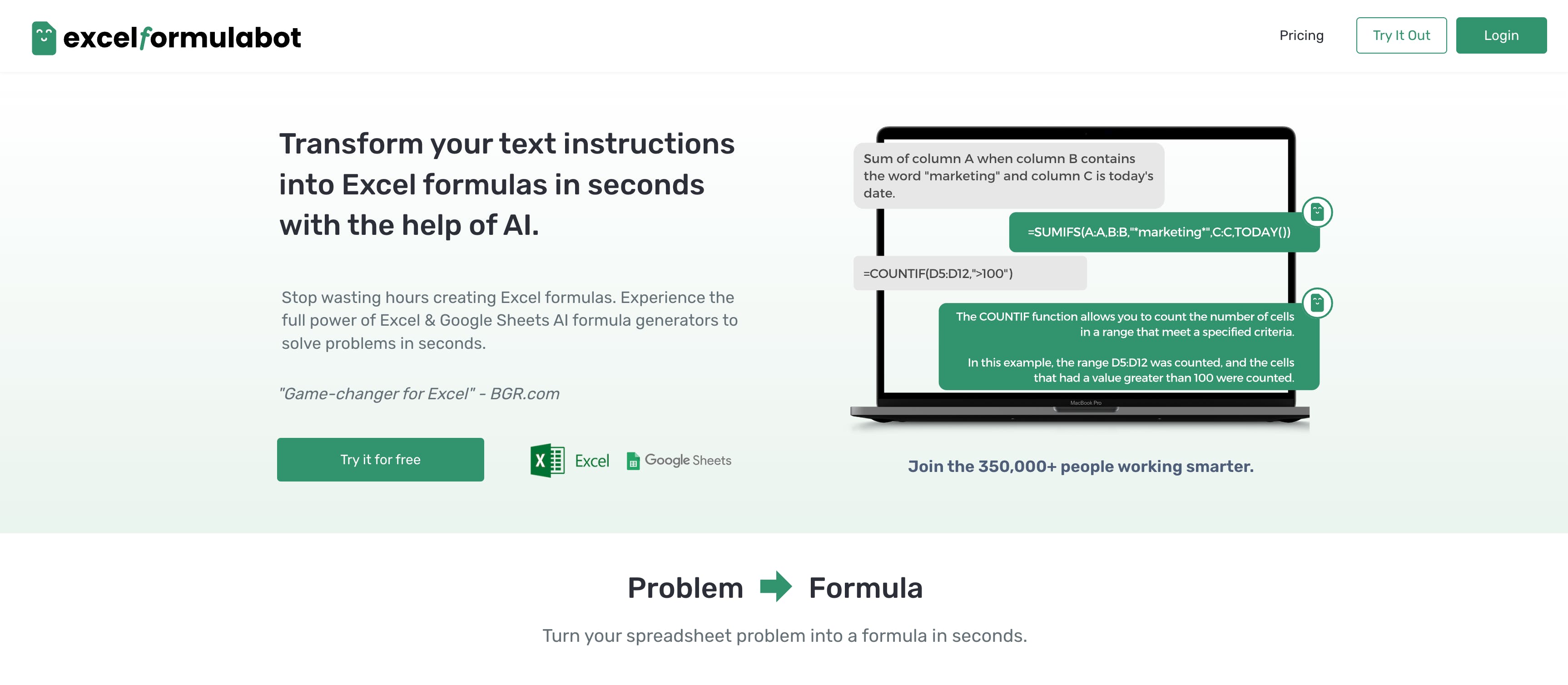1568x685 pixels.
Task: Click the Try it for free button
Action: click(380, 458)
